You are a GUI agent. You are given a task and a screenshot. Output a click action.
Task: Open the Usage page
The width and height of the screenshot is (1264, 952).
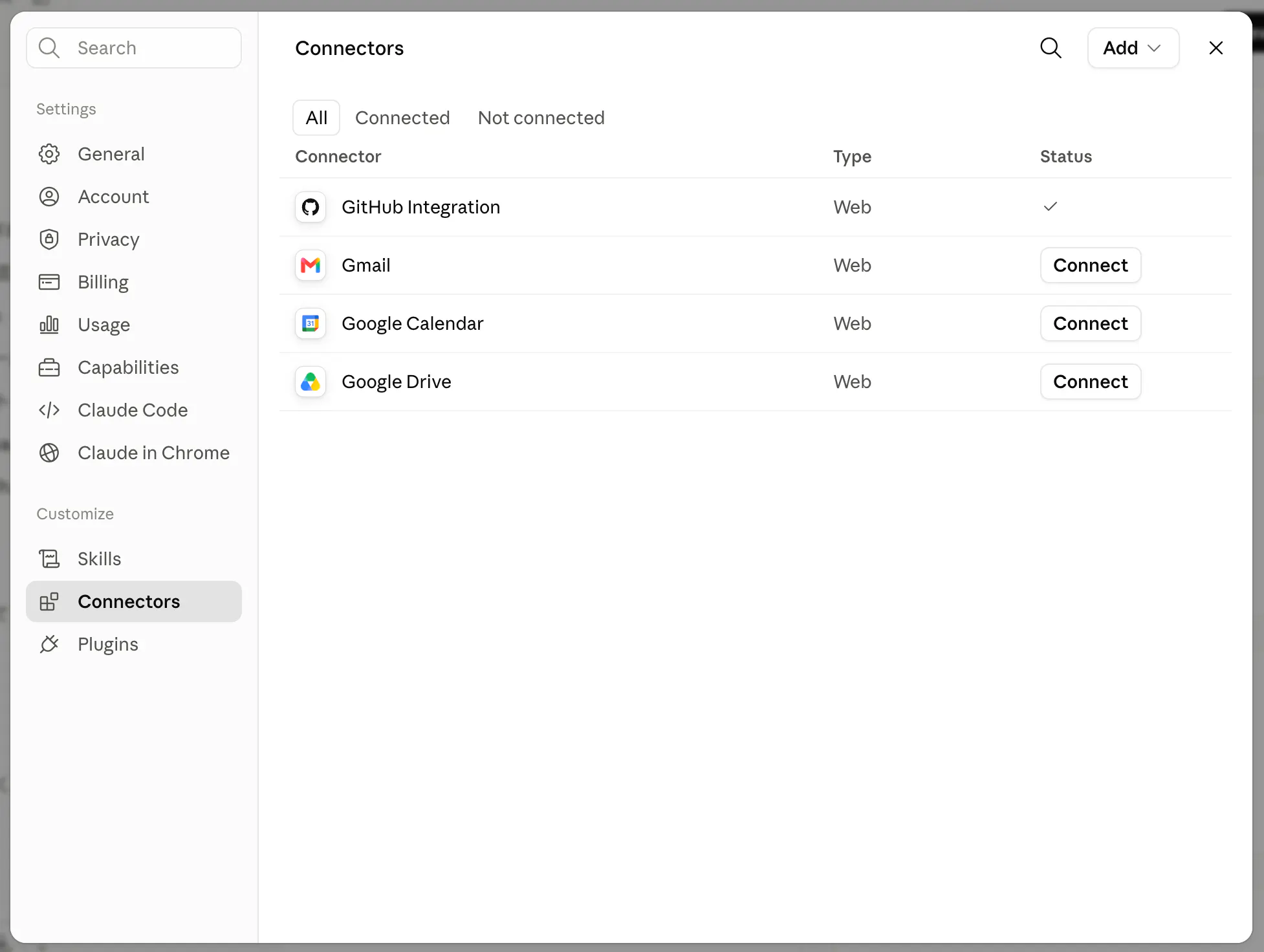134,325
